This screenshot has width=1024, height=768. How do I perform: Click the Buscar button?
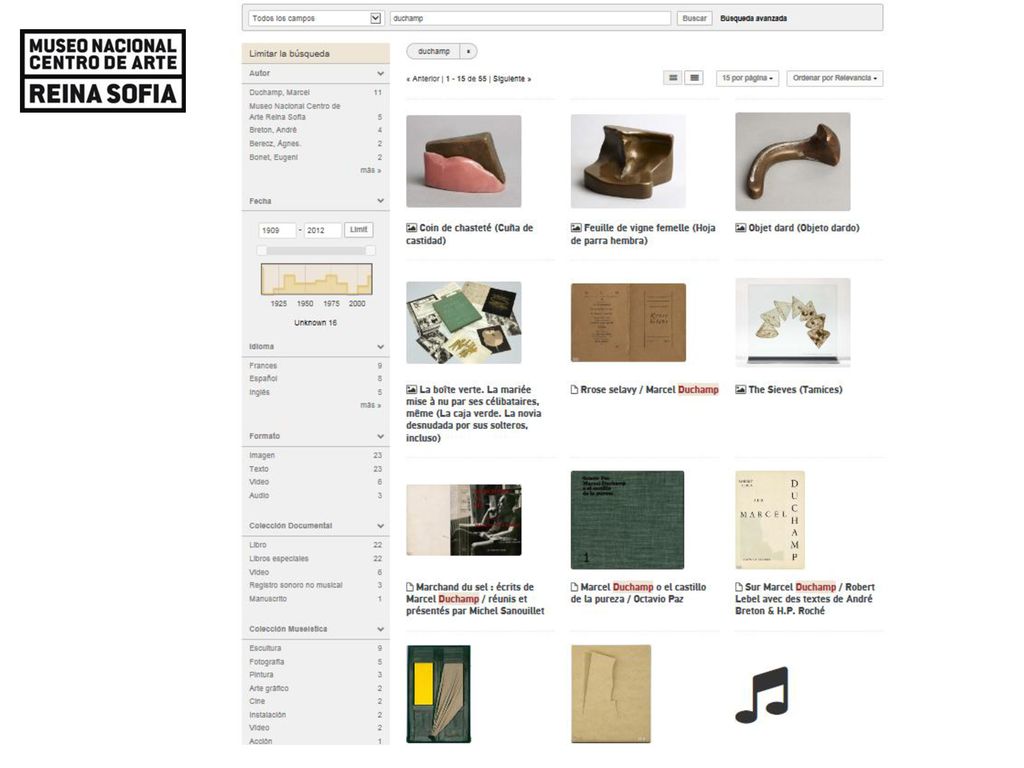tap(694, 18)
